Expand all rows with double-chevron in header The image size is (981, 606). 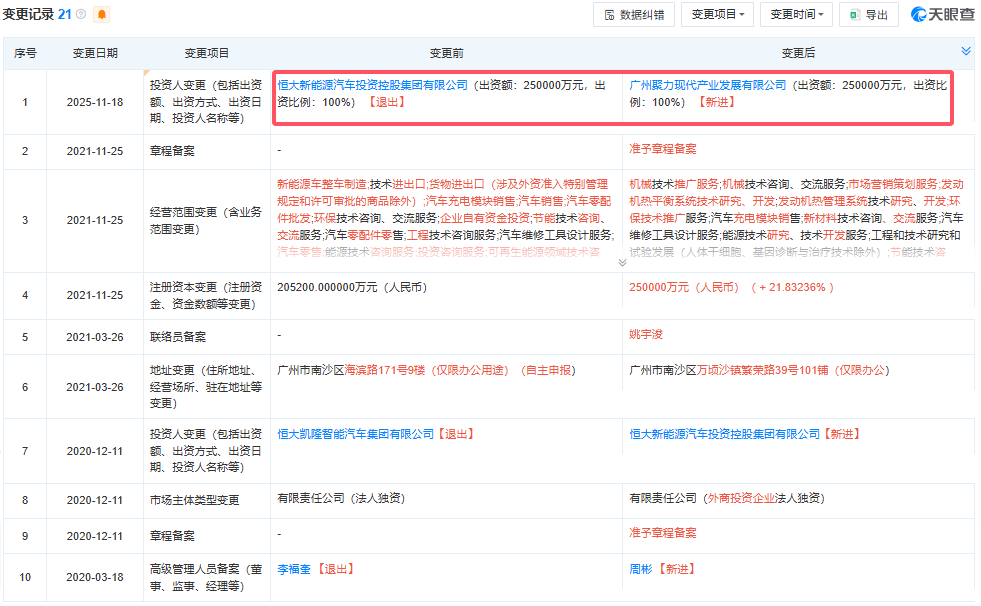965,51
